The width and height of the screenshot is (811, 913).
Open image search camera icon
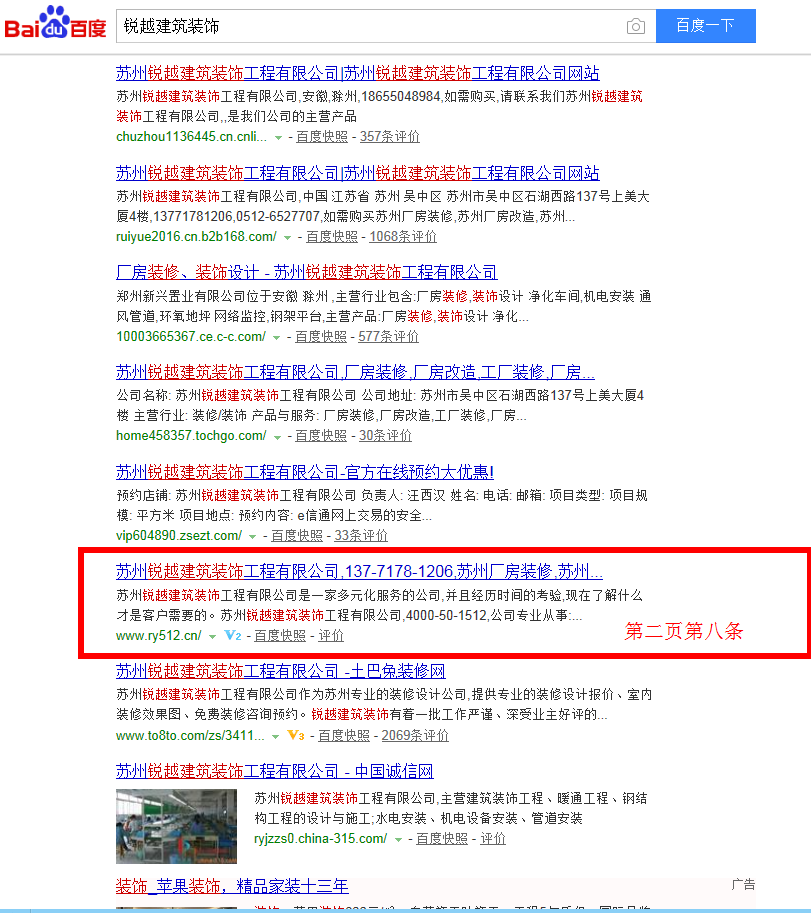coord(636,26)
